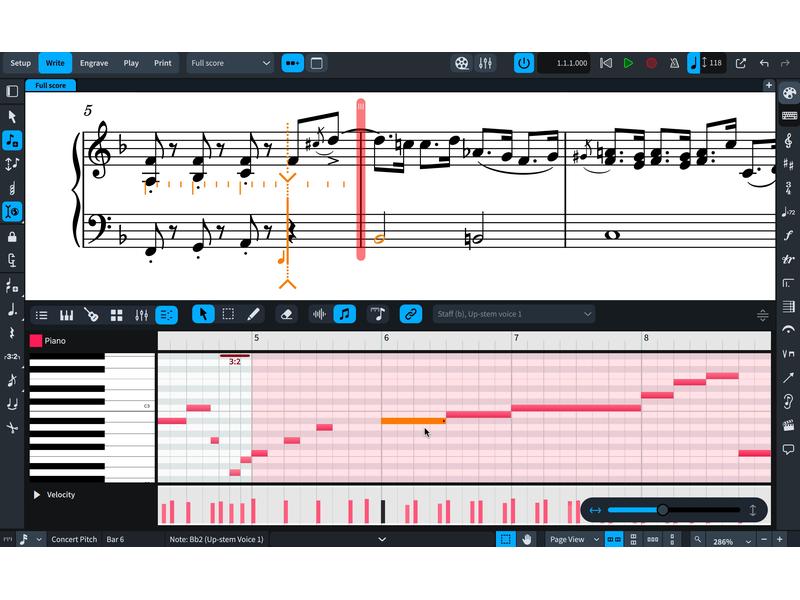Screen dimensions: 800x600
Task: Adjust the Key Editor zoom slider handle
Action: 662,510
